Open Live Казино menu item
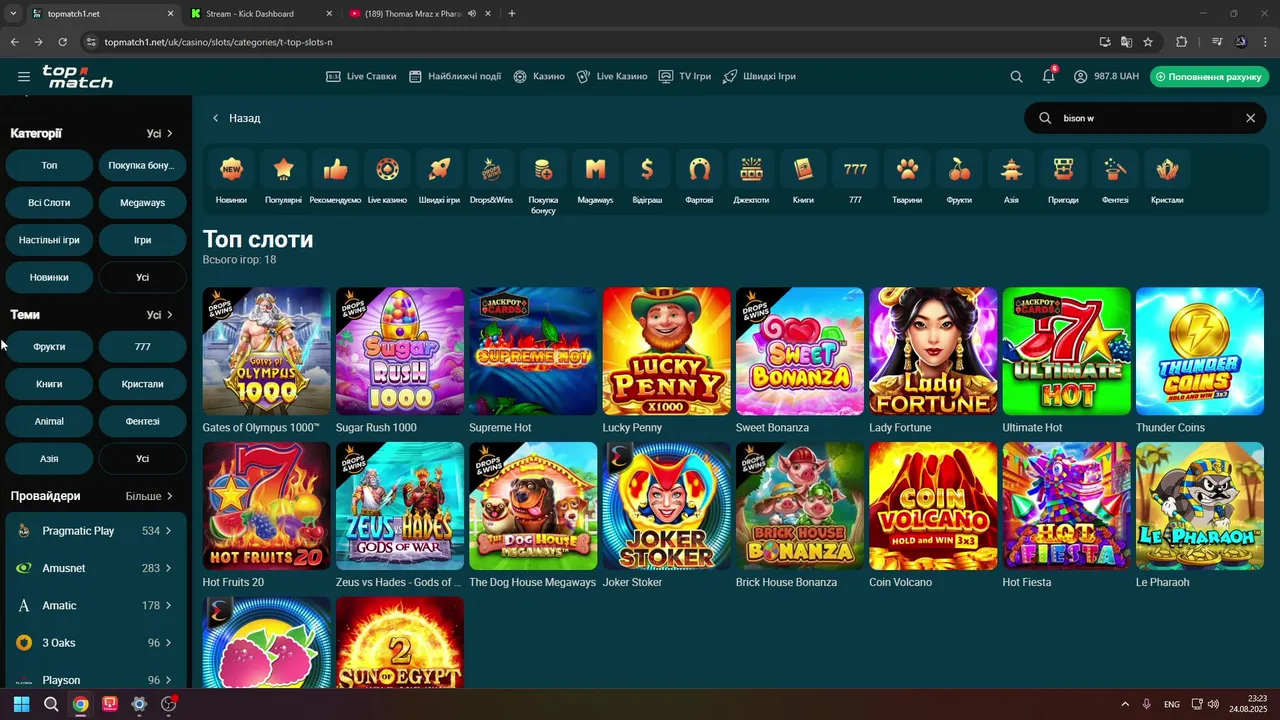The height and width of the screenshot is (720, 1280). [x=612, y=76]
